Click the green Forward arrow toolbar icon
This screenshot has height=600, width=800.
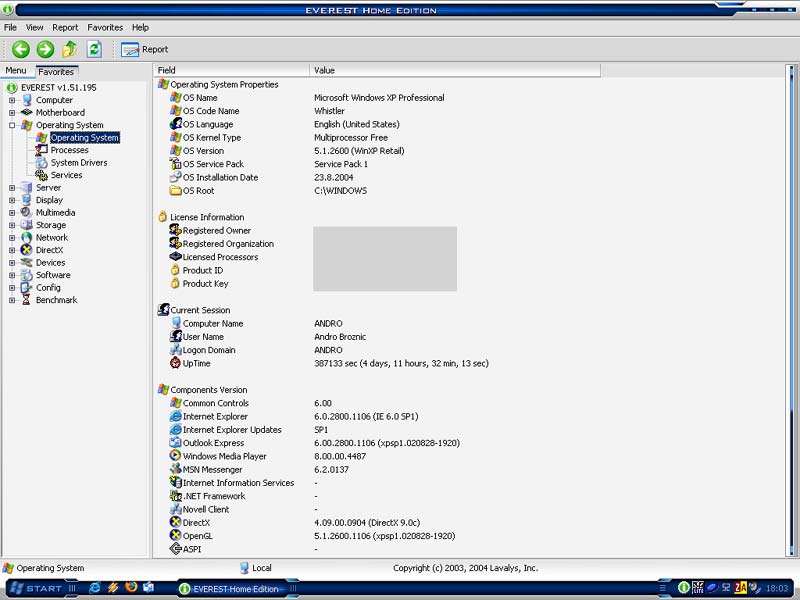click(x=45, y=49)
